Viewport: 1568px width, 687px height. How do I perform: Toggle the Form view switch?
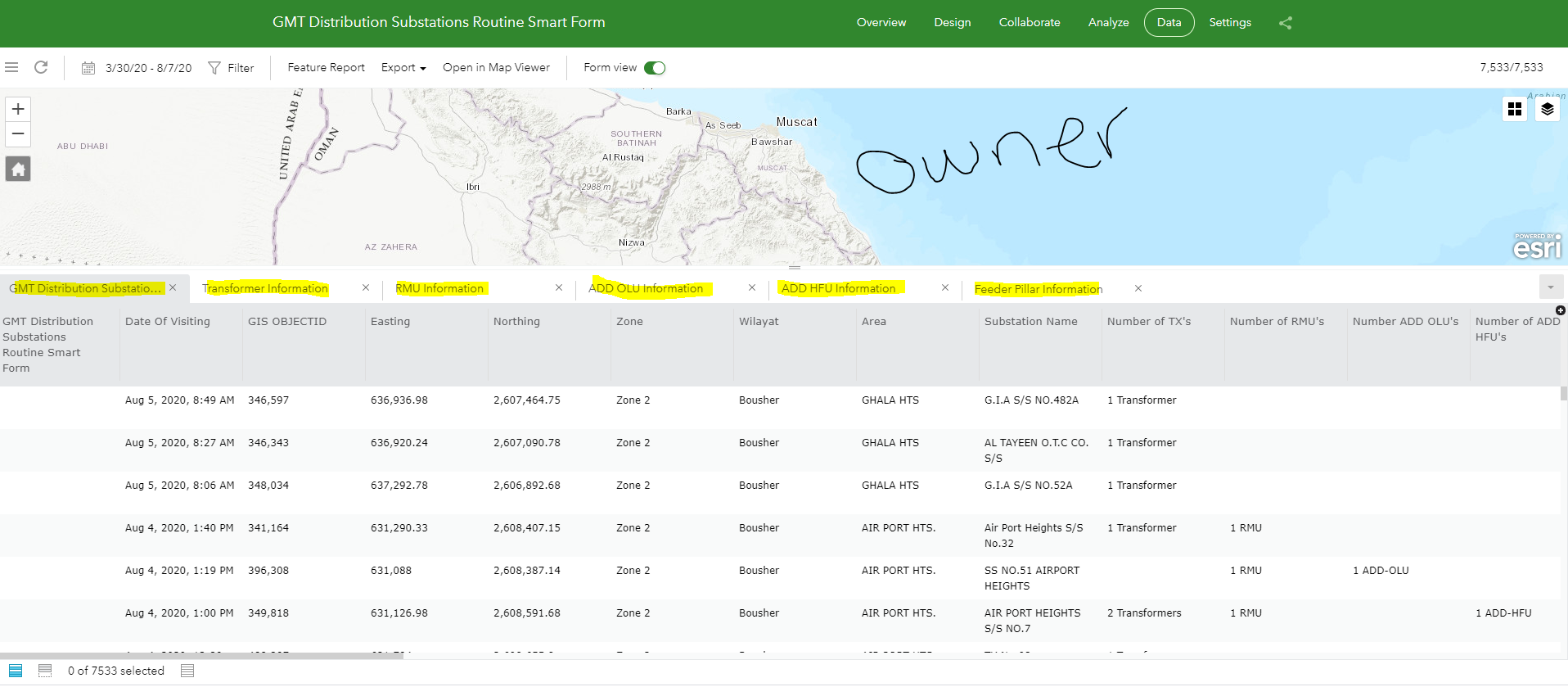pos(655,68)
